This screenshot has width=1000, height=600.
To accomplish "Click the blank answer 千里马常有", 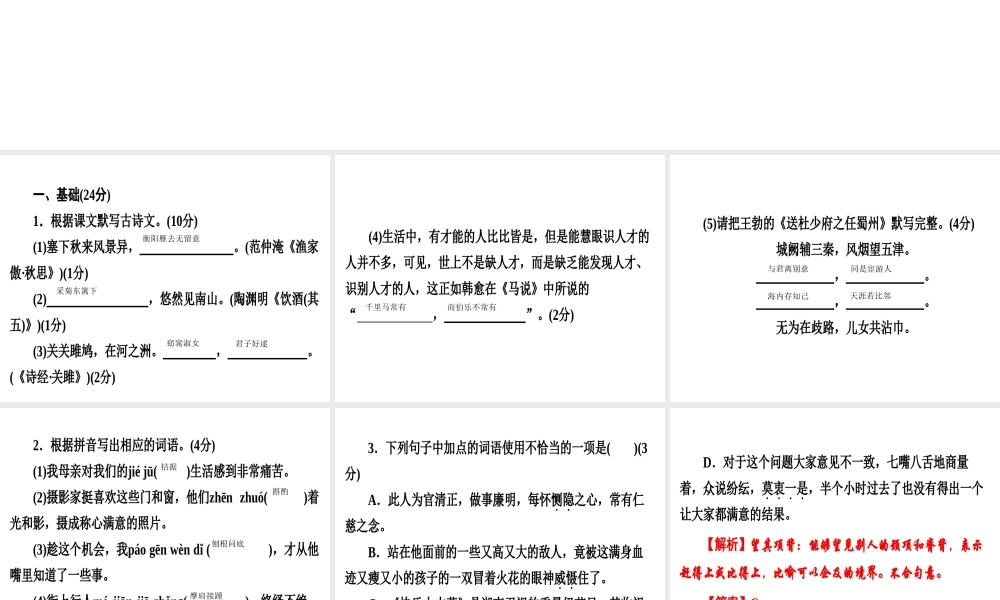I will 386,307.
